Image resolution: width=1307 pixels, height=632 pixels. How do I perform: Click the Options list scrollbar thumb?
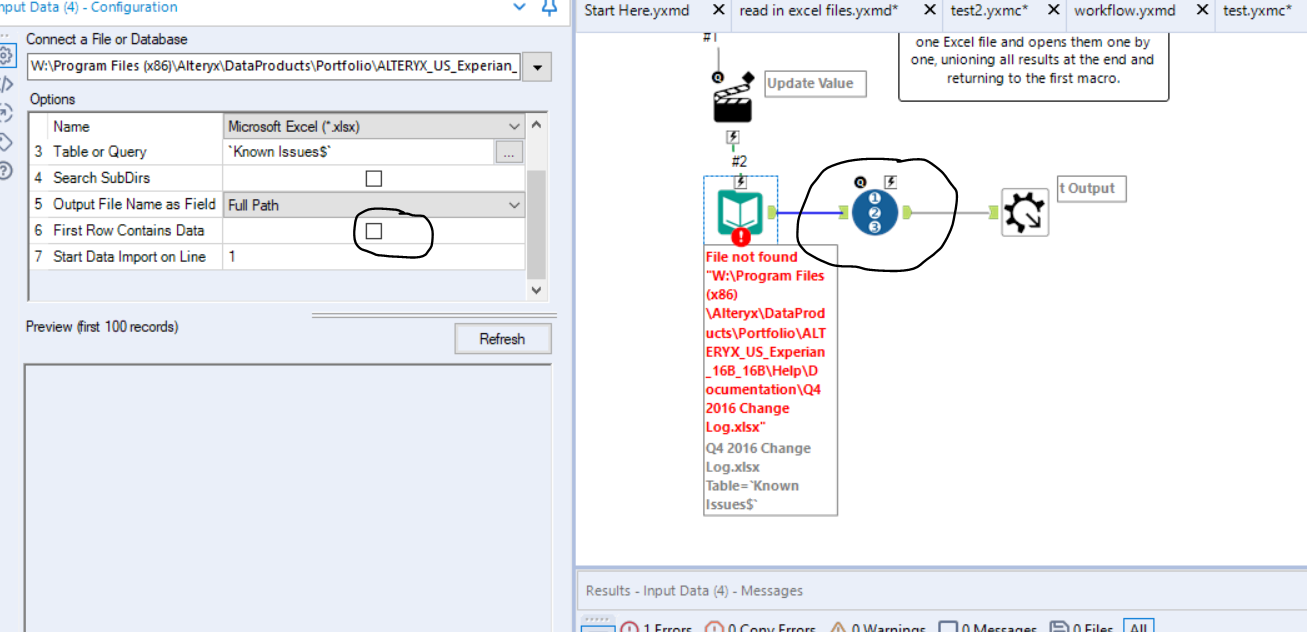click(536, 224)
